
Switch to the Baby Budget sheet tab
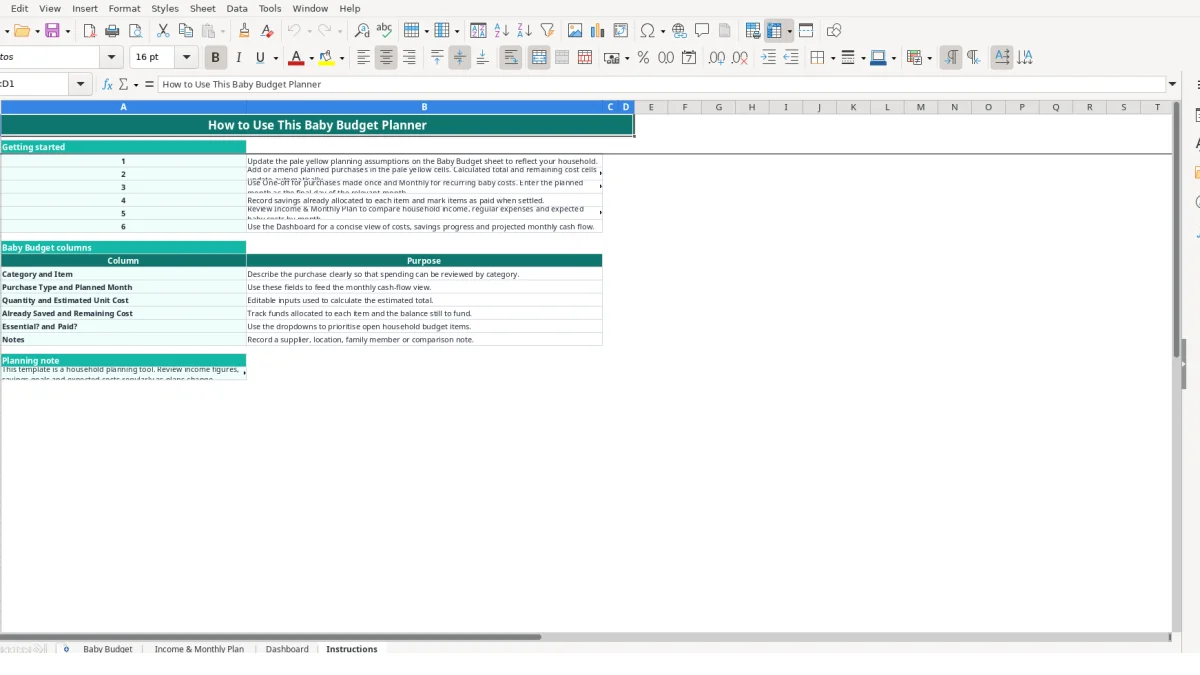pyautogui.click(x=108, y=649)
